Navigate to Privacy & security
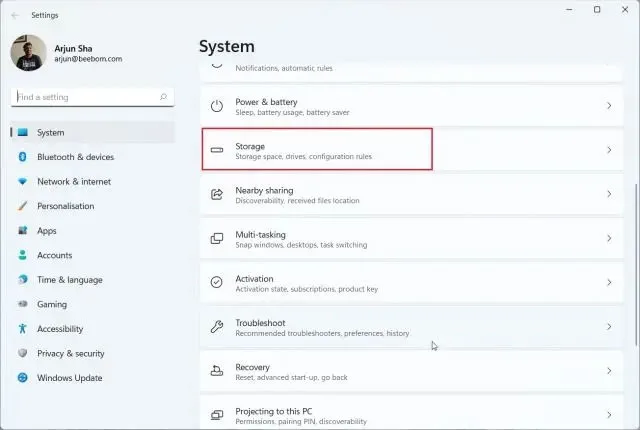Screen dimensions: 640x430 (x=93, y=353)
